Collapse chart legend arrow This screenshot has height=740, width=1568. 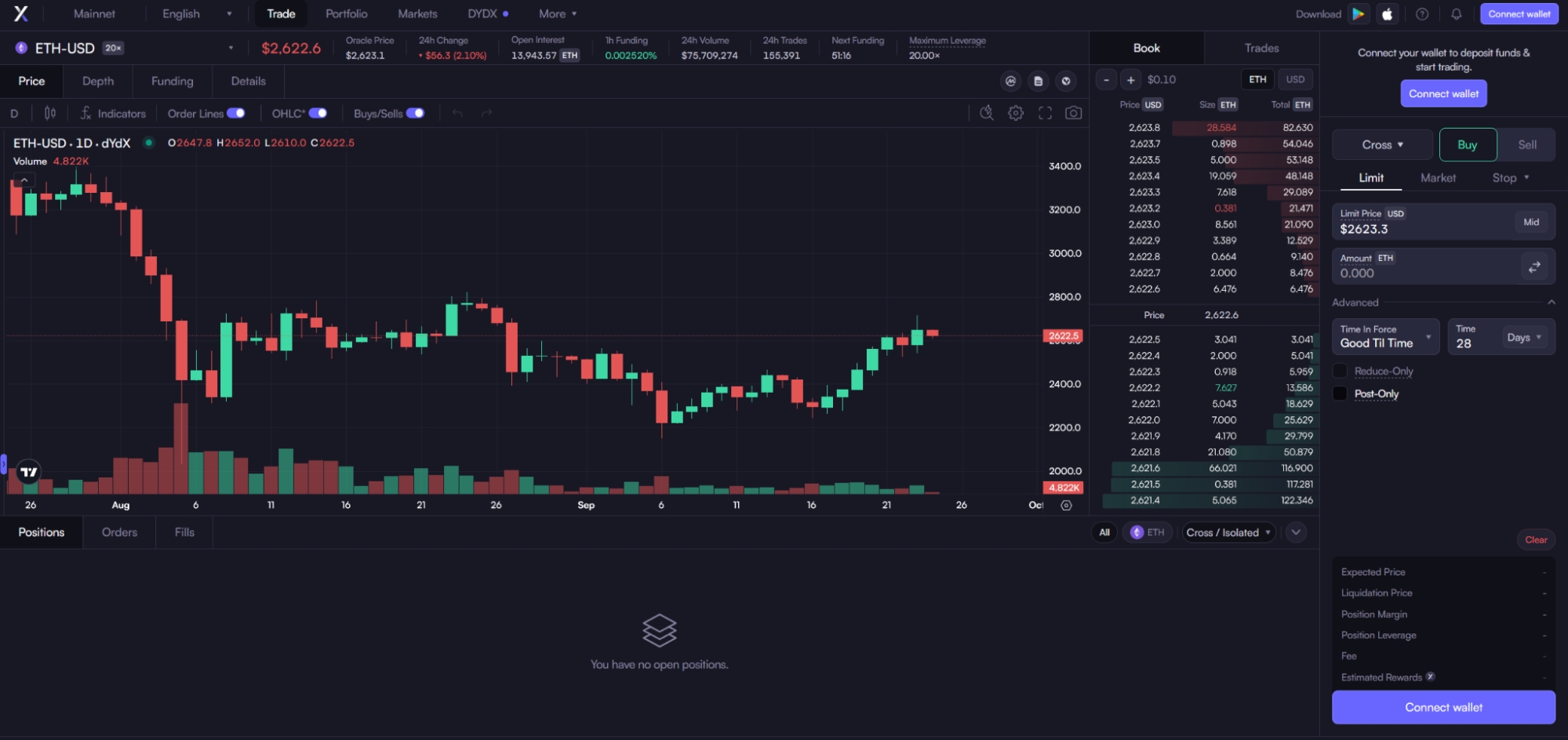click(x=24, y=180)
